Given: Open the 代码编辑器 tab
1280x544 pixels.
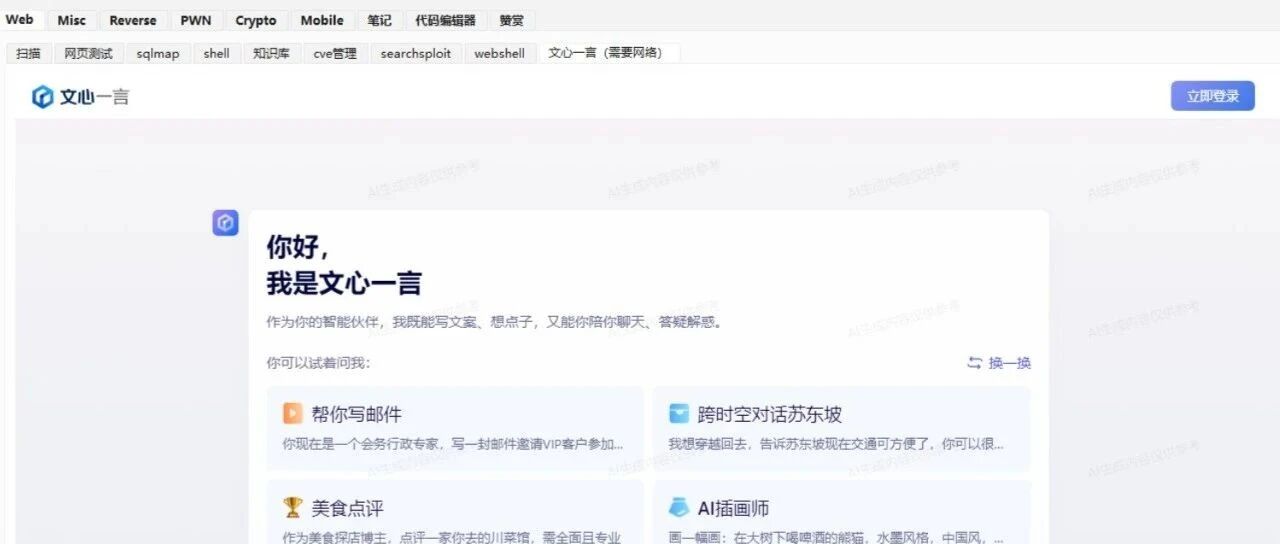Looking at the screenshot, I should click(x=446, y=20).
